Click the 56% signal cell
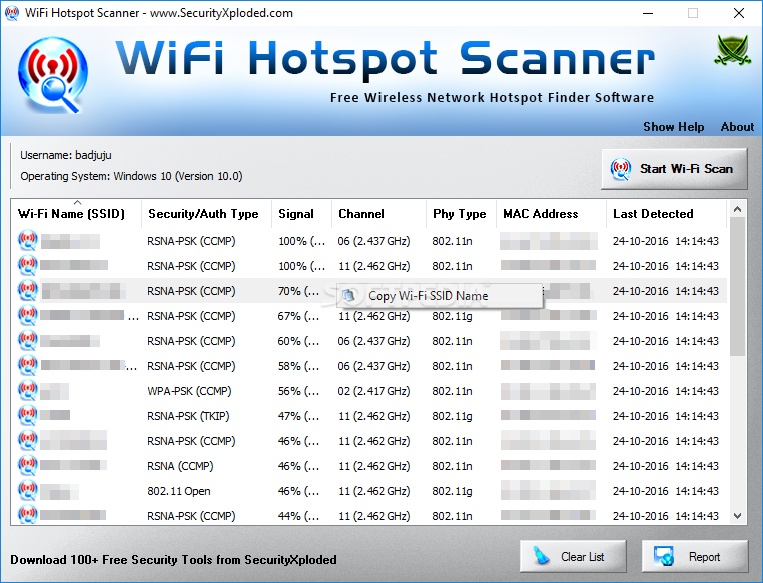 click(298, 391)
